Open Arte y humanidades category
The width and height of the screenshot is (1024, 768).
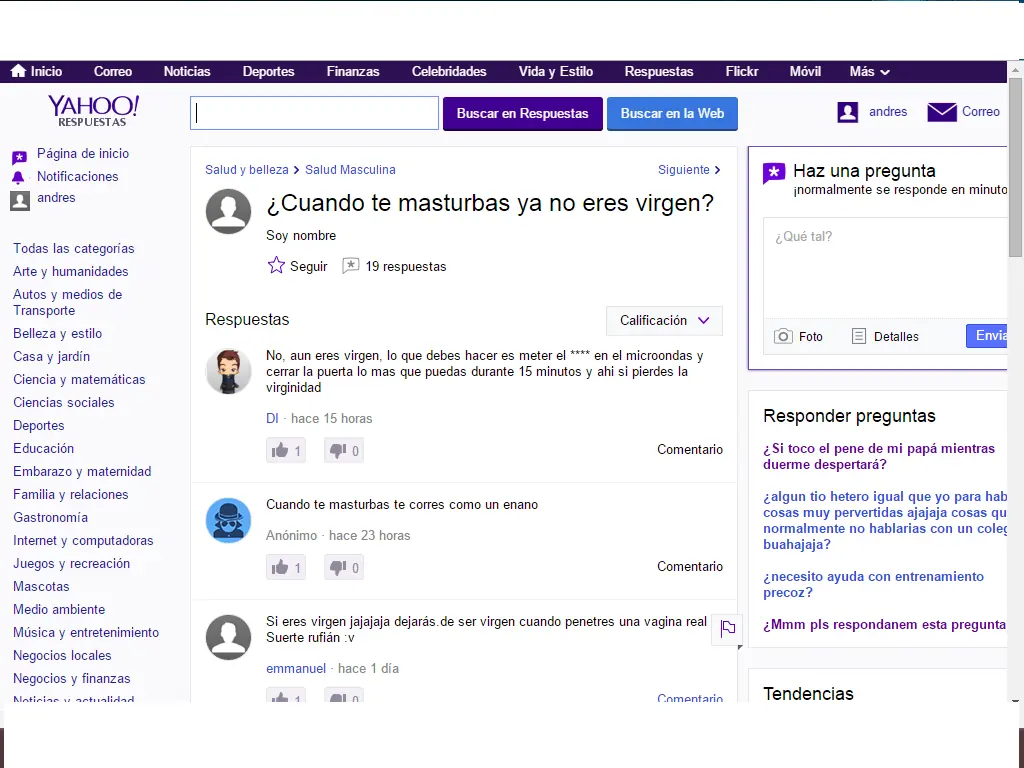pos(71,272)
